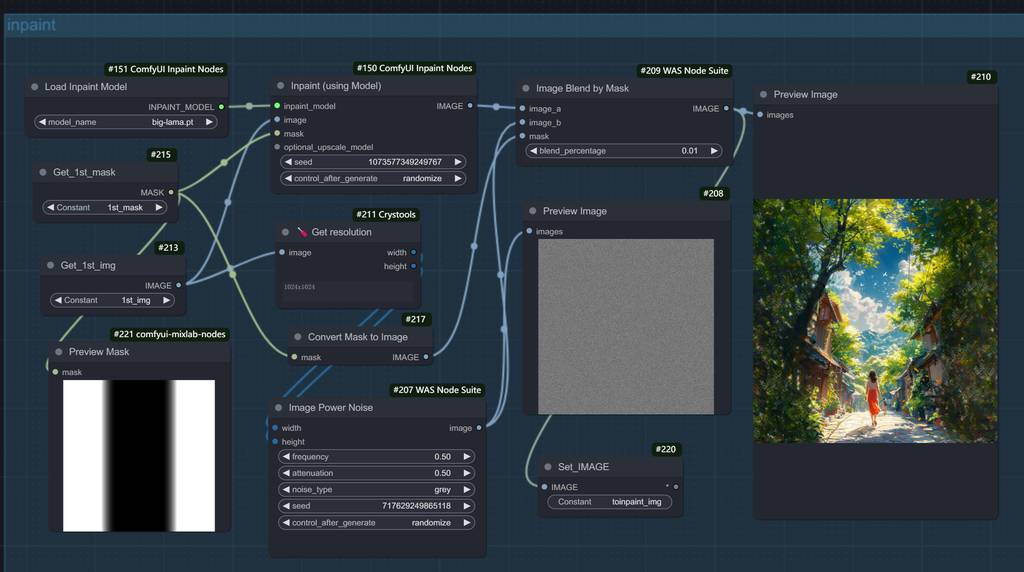This screenshot has width=1024, height=572.
Task: Open the model_name big-lama.pt selector
Action: (x=126, y=122)
